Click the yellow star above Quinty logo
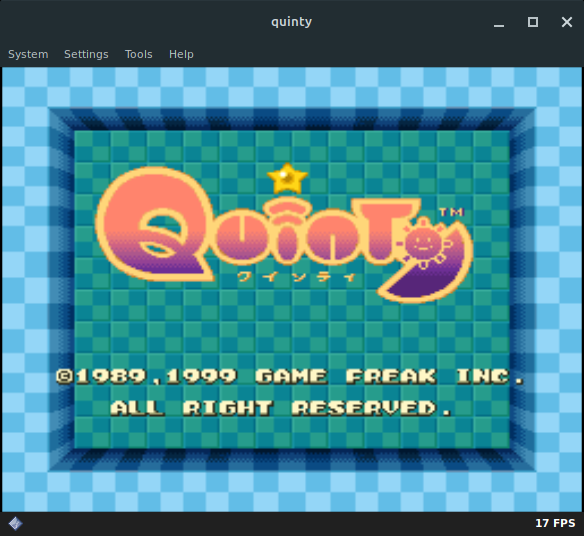This screenshot has width=584, height=536. [x=287, y=178]
